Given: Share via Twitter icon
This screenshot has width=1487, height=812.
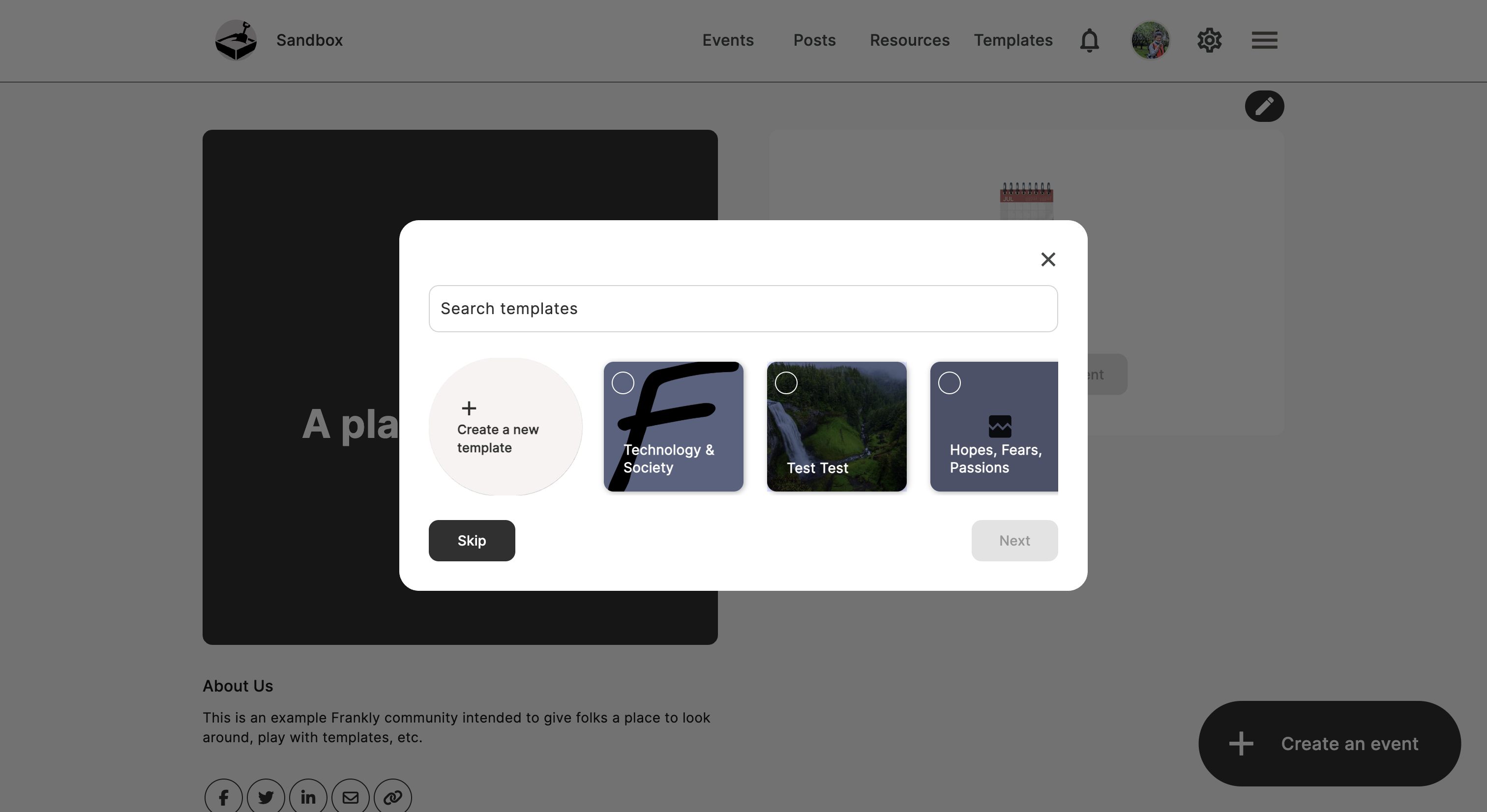Looking at the screenshot, I should 266,797.
